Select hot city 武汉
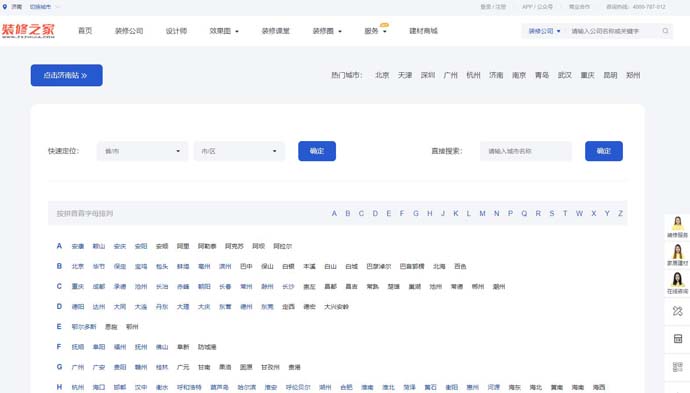Screen dimensions: 690x393 coord(565,75)
